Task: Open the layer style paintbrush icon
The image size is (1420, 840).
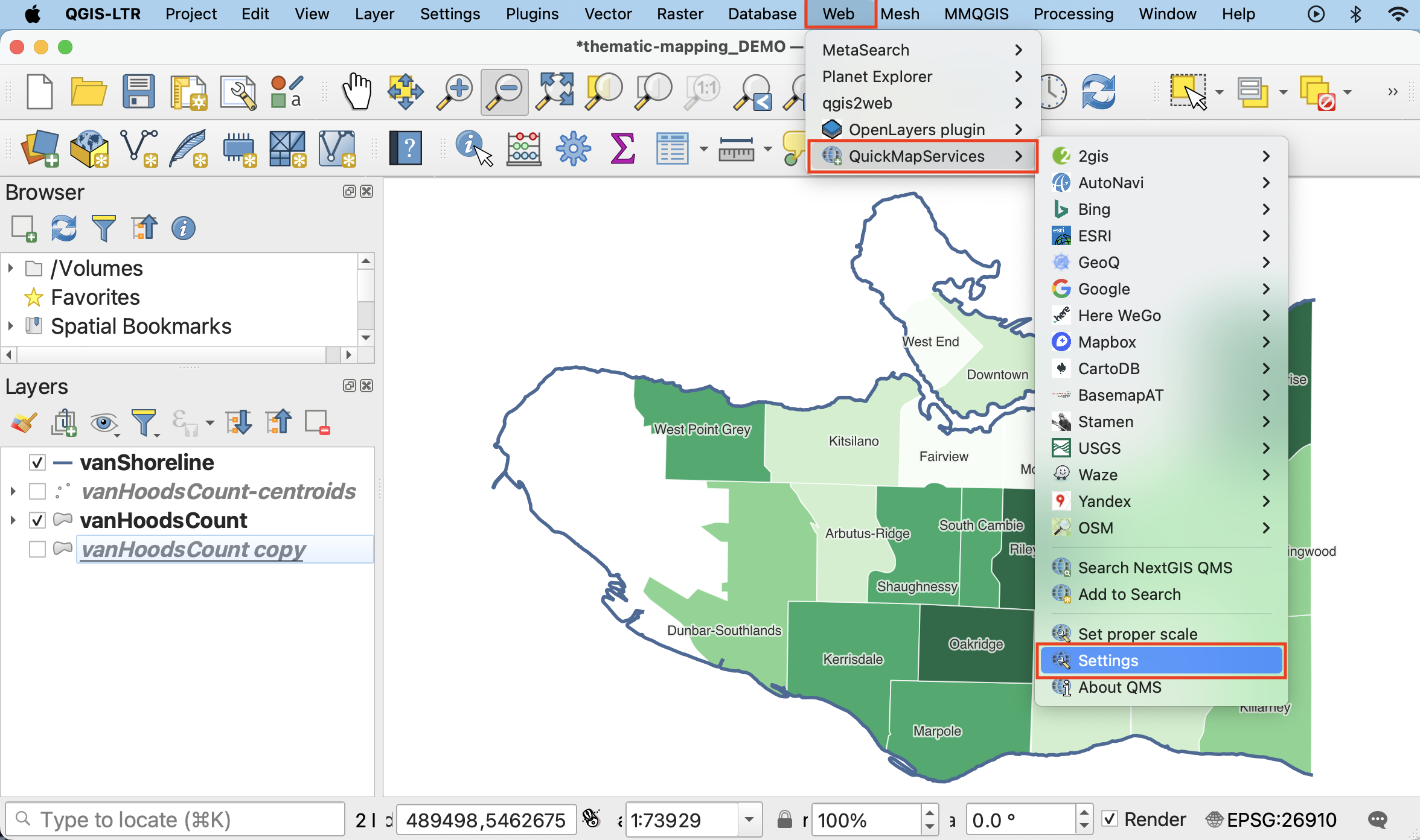Action: click(24, 422)
